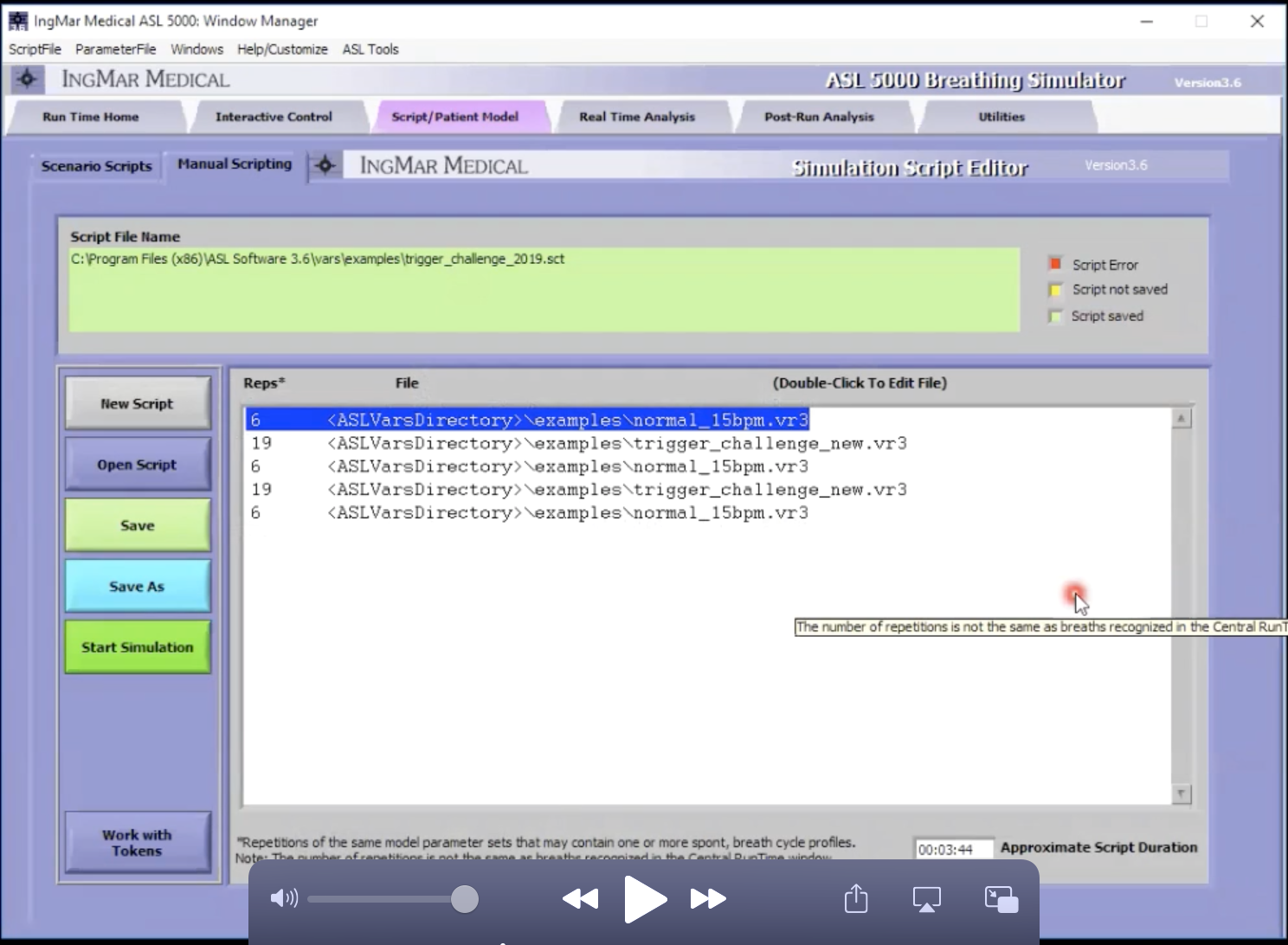Click the Save As button
The height and width of the screenshot is (945, 1288).
click(x=138, y=586)
